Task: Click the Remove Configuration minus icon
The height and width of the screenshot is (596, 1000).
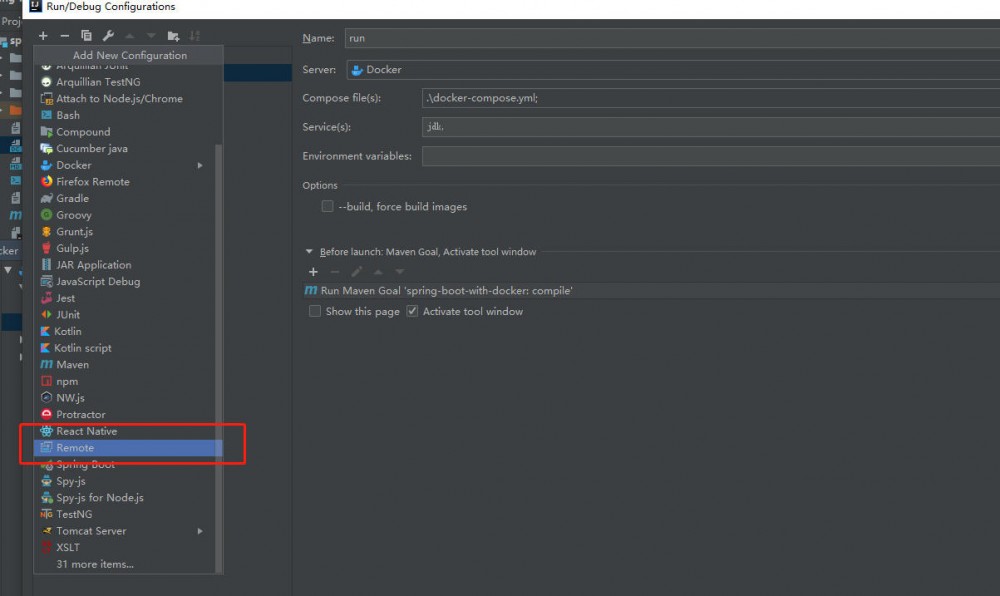Action: pos(64,36)
